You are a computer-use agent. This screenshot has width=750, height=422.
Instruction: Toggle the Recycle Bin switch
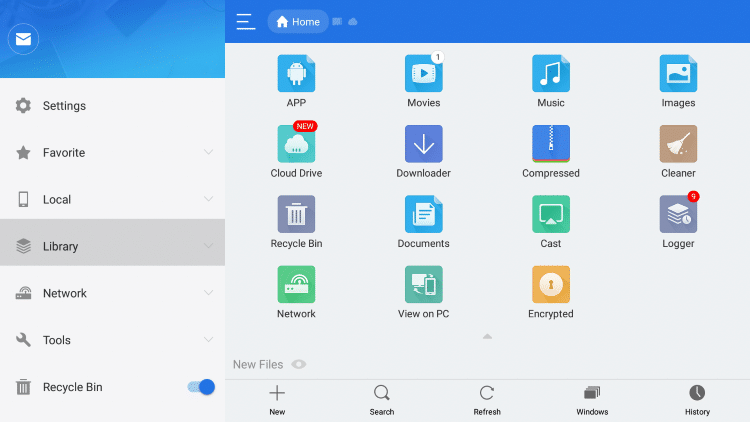pos(201,387)
